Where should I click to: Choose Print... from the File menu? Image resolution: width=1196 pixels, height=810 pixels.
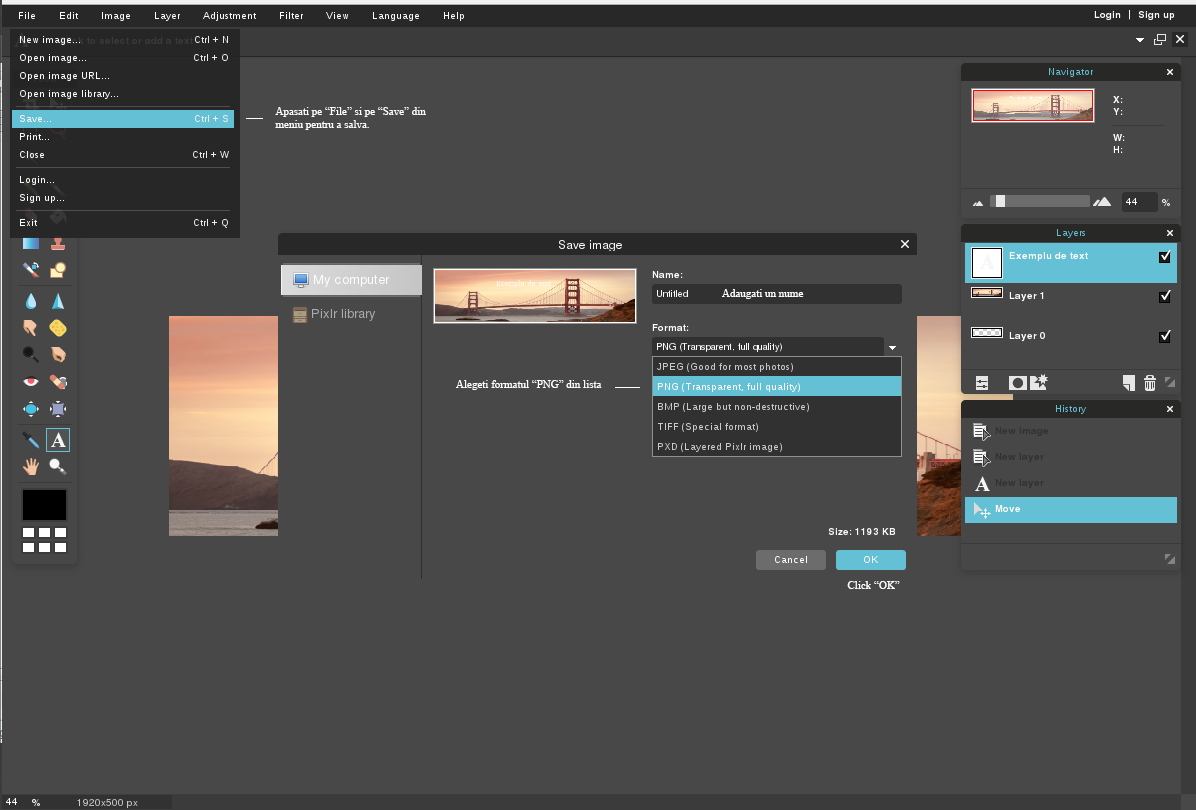pyautogui.click(x=123, y=137)
